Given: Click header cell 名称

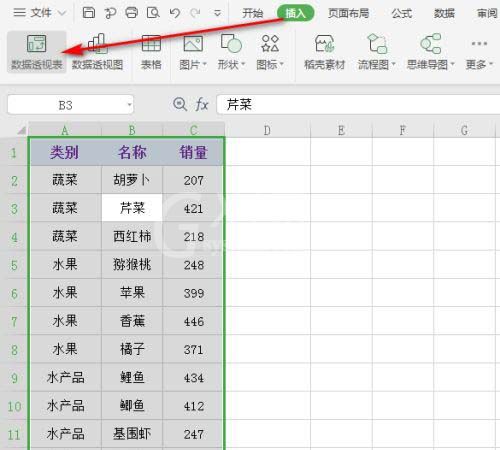Looking at the screenshot, I should point(132,152).
